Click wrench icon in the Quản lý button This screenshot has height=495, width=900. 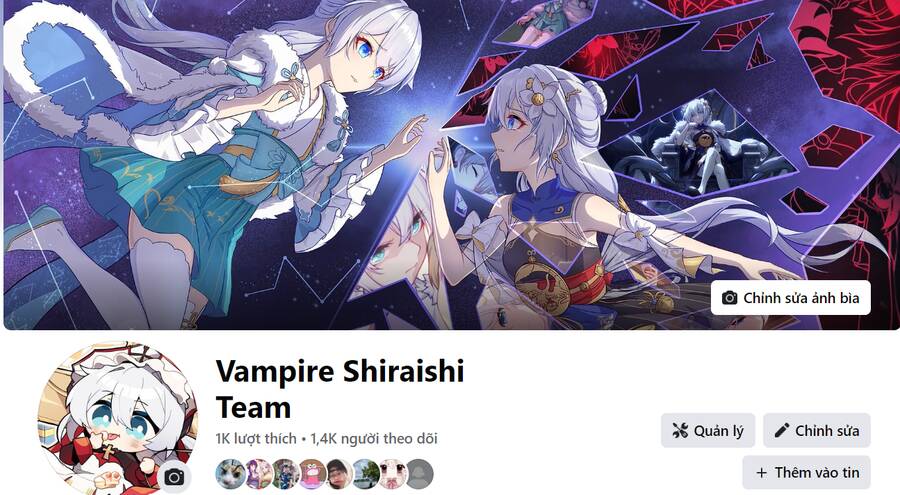pyautogui.click(x=680, y=431)
